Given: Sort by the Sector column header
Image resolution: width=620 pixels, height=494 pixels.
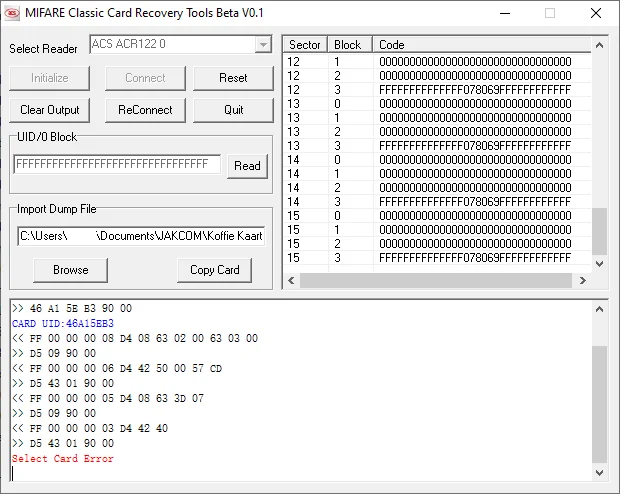Looking at the screenshot, I should point(305,45).
